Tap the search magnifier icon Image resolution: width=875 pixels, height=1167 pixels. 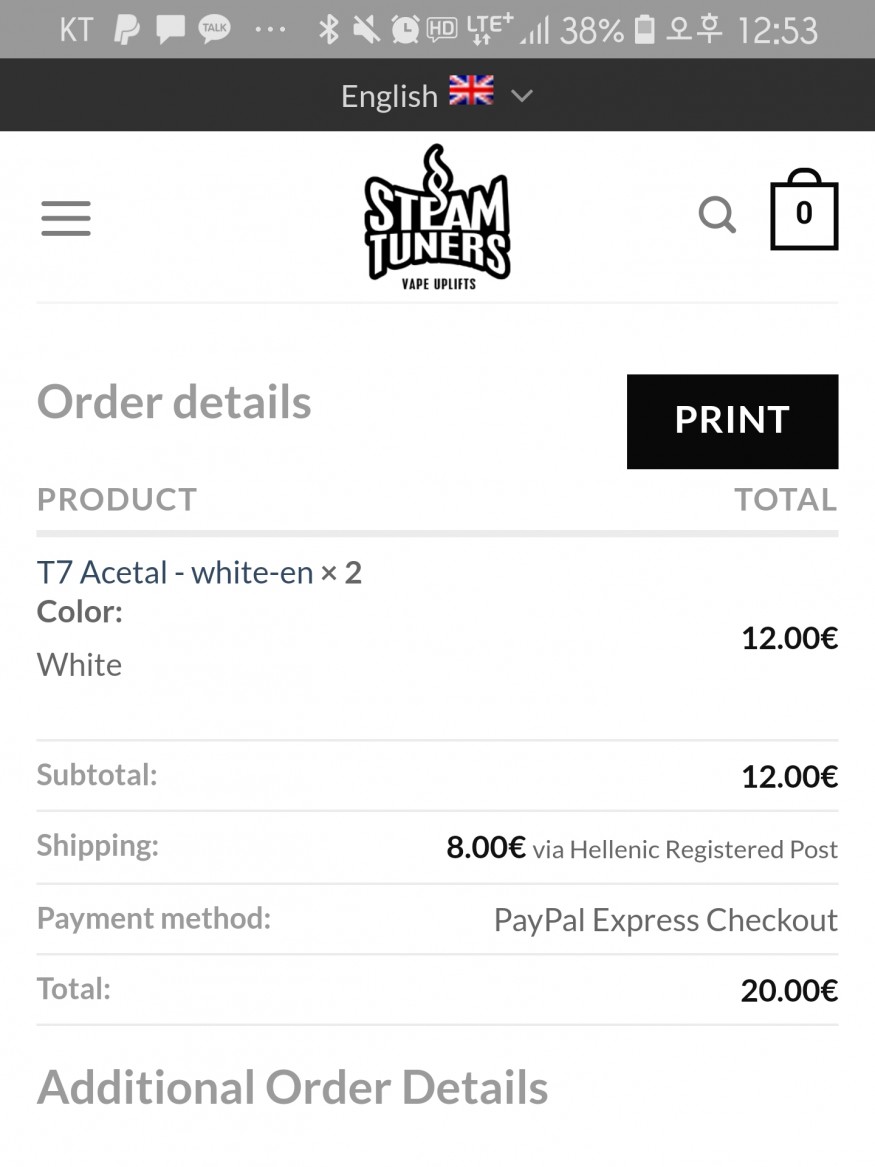coord(716,214)
